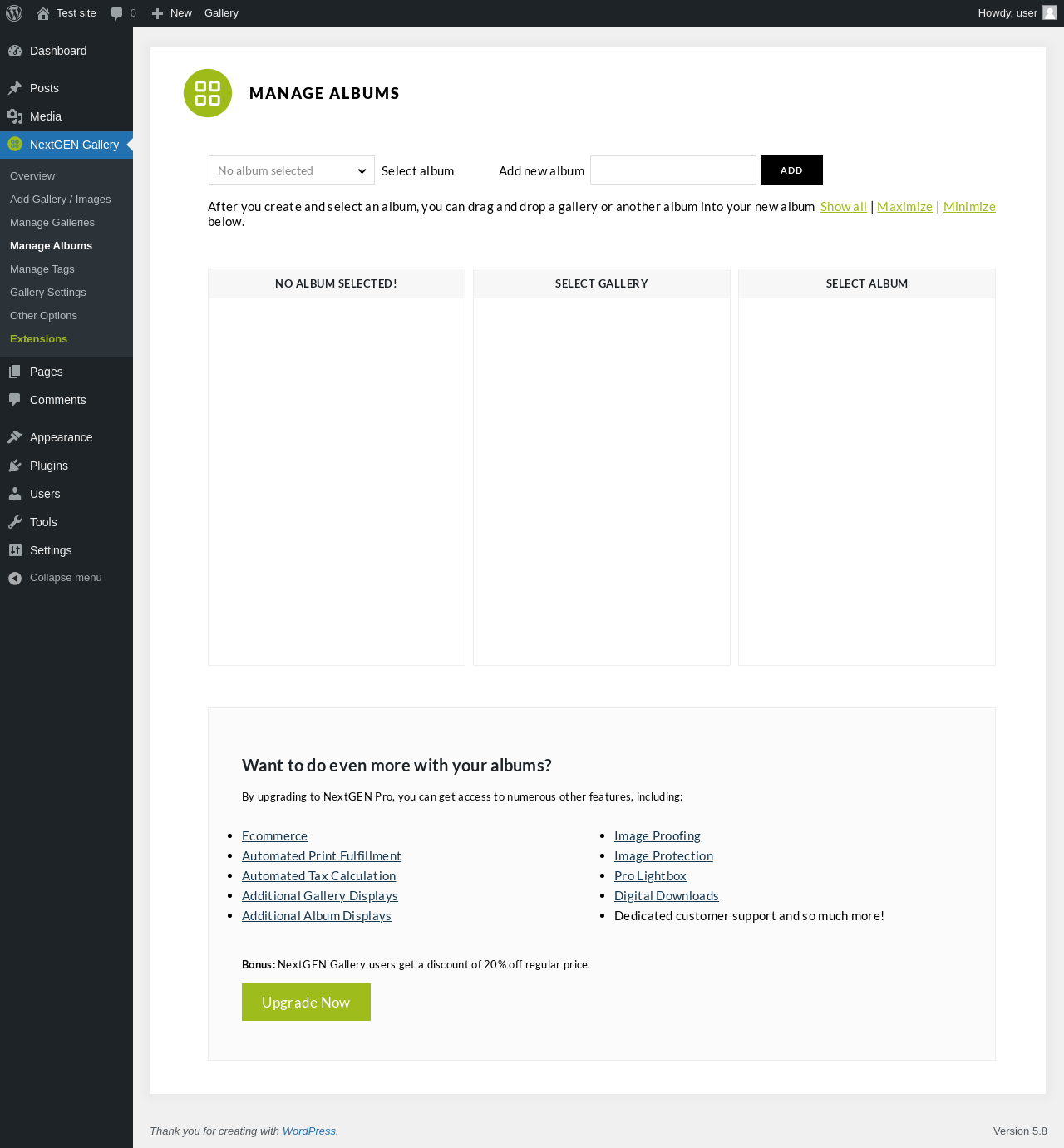Click the Show all link
The height and width of the screenshot is (1148, 1064).
pyautogui.click(x=844, y=207)
